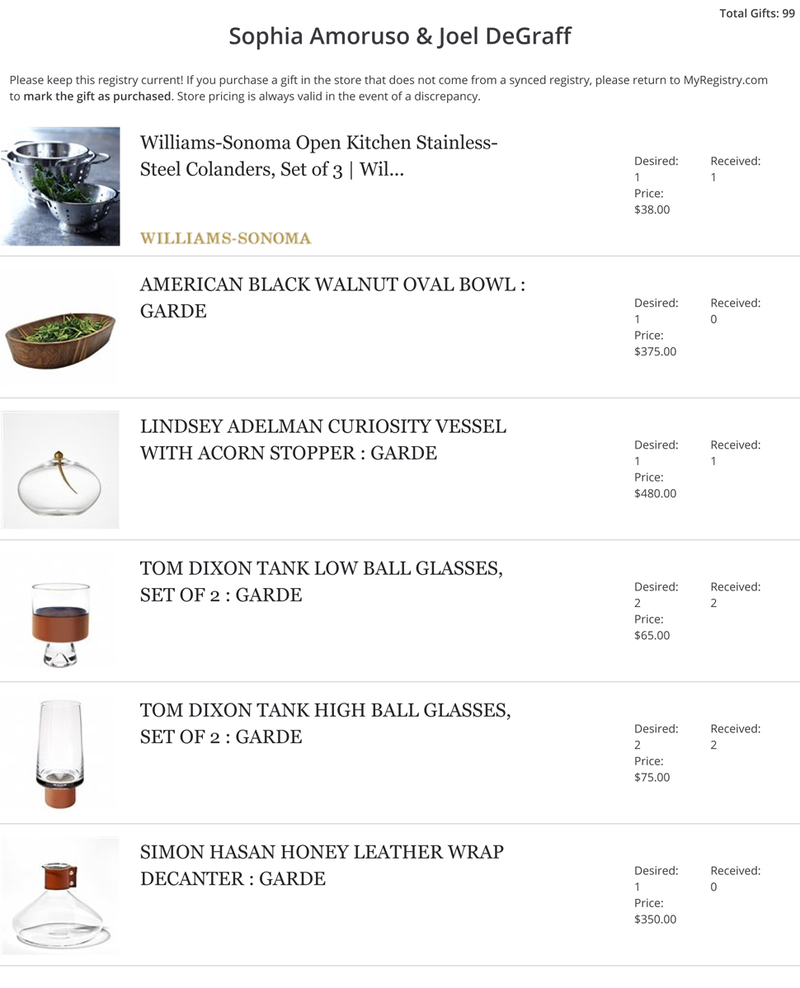Viewport: 800px width, 988px height.
Task: Click the $38.00 price of the colanders
Action: (652, 210)
